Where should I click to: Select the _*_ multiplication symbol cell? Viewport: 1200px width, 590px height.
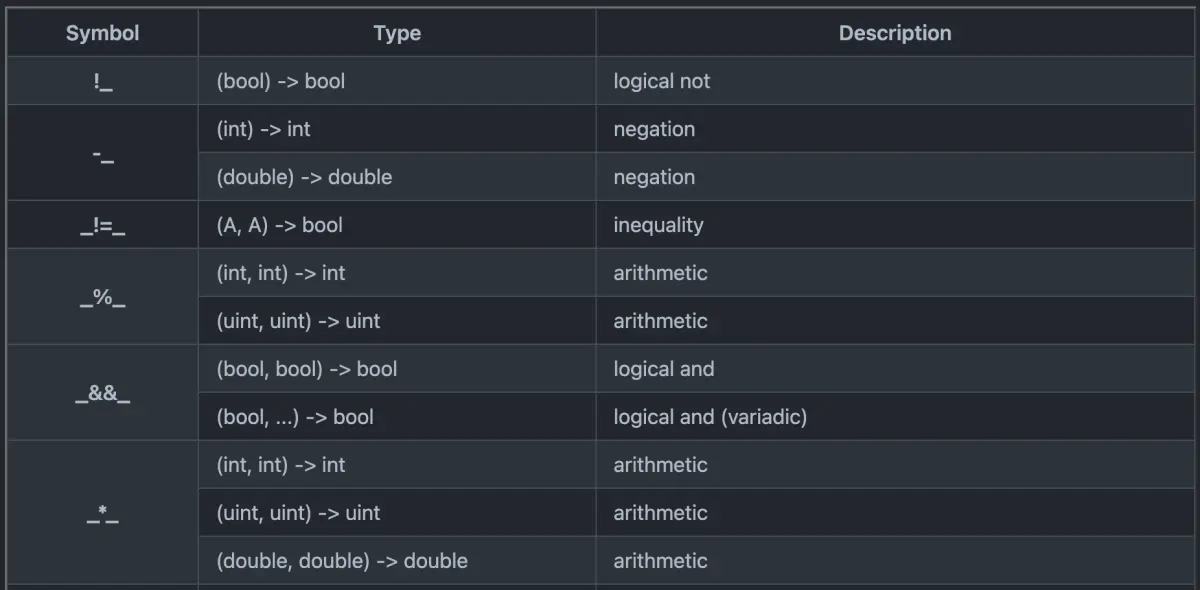pyautogui.click(x=102, y=513)
